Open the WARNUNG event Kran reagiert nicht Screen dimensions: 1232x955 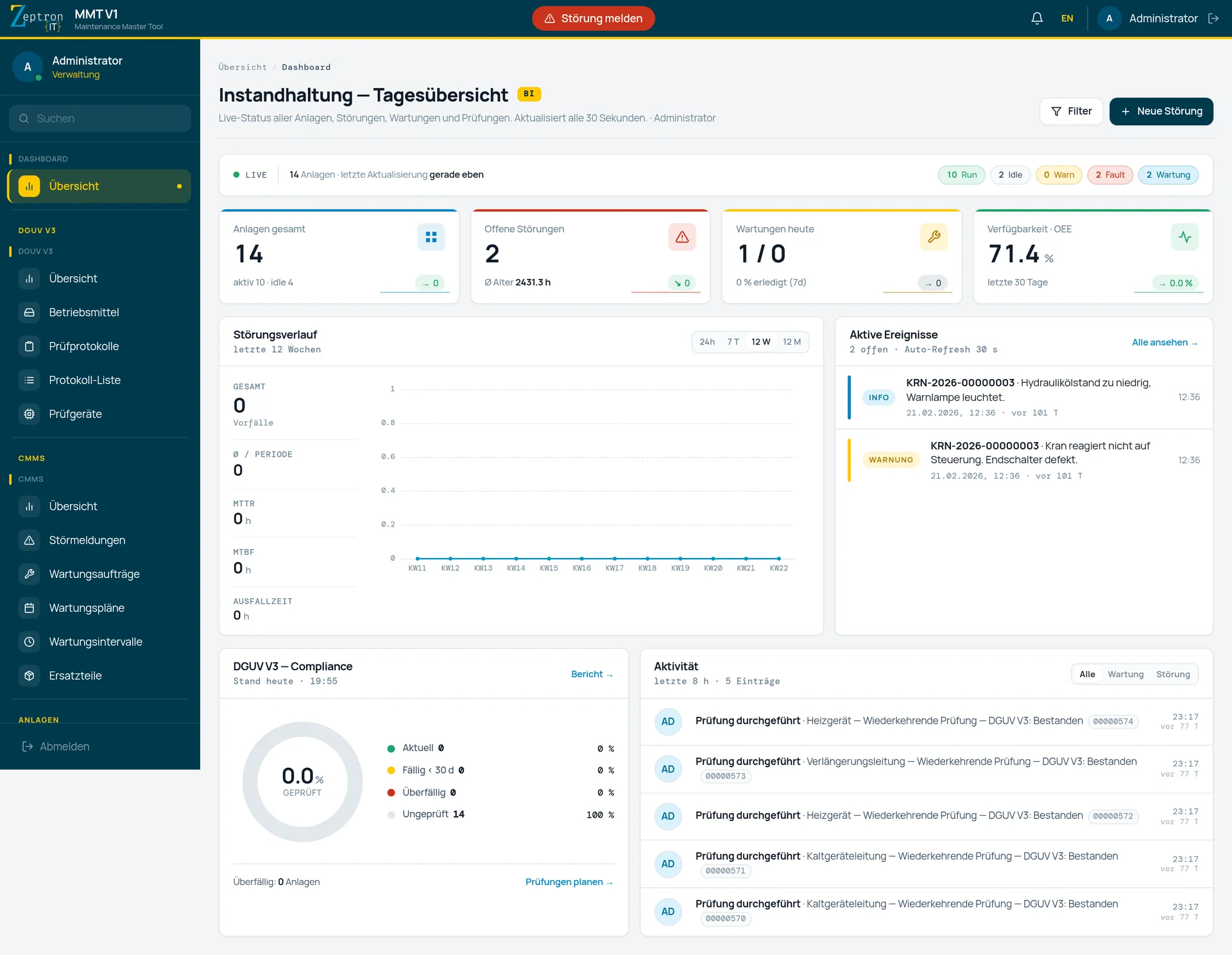point(1023,461)
